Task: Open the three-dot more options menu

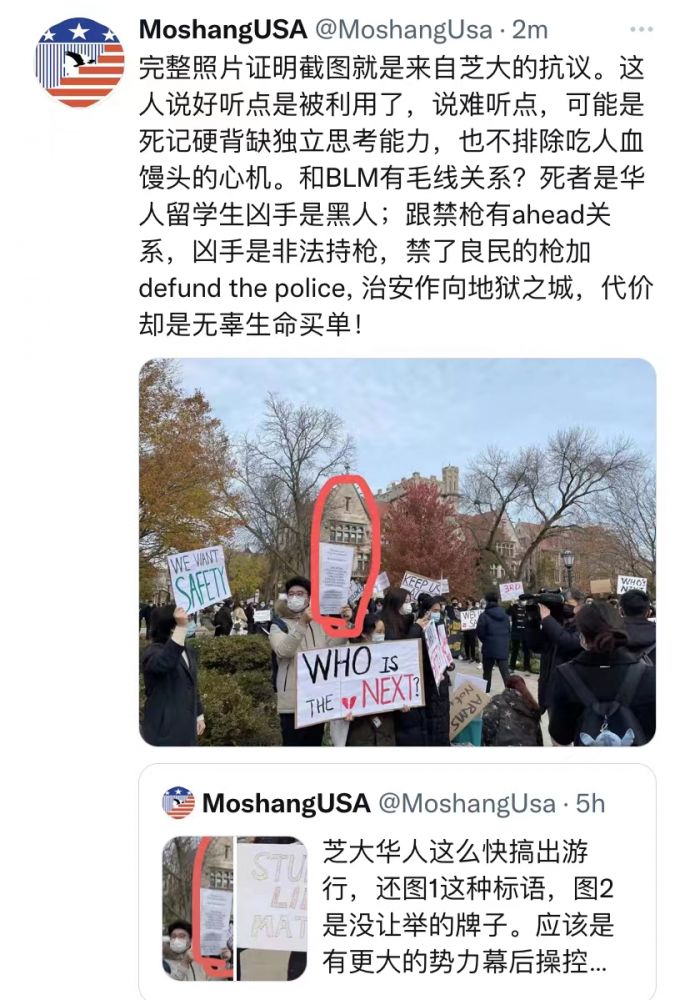Action: coord(641,29)
